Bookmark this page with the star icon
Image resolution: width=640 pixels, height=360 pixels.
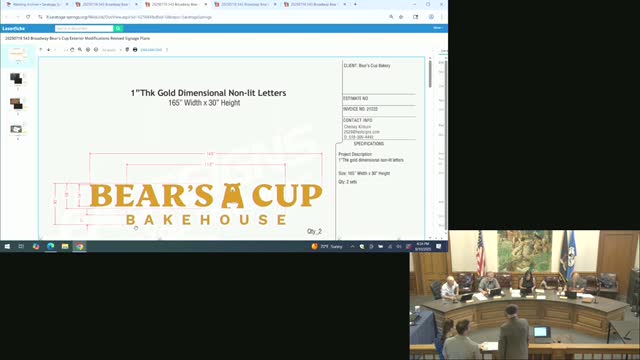coord(401,17)
